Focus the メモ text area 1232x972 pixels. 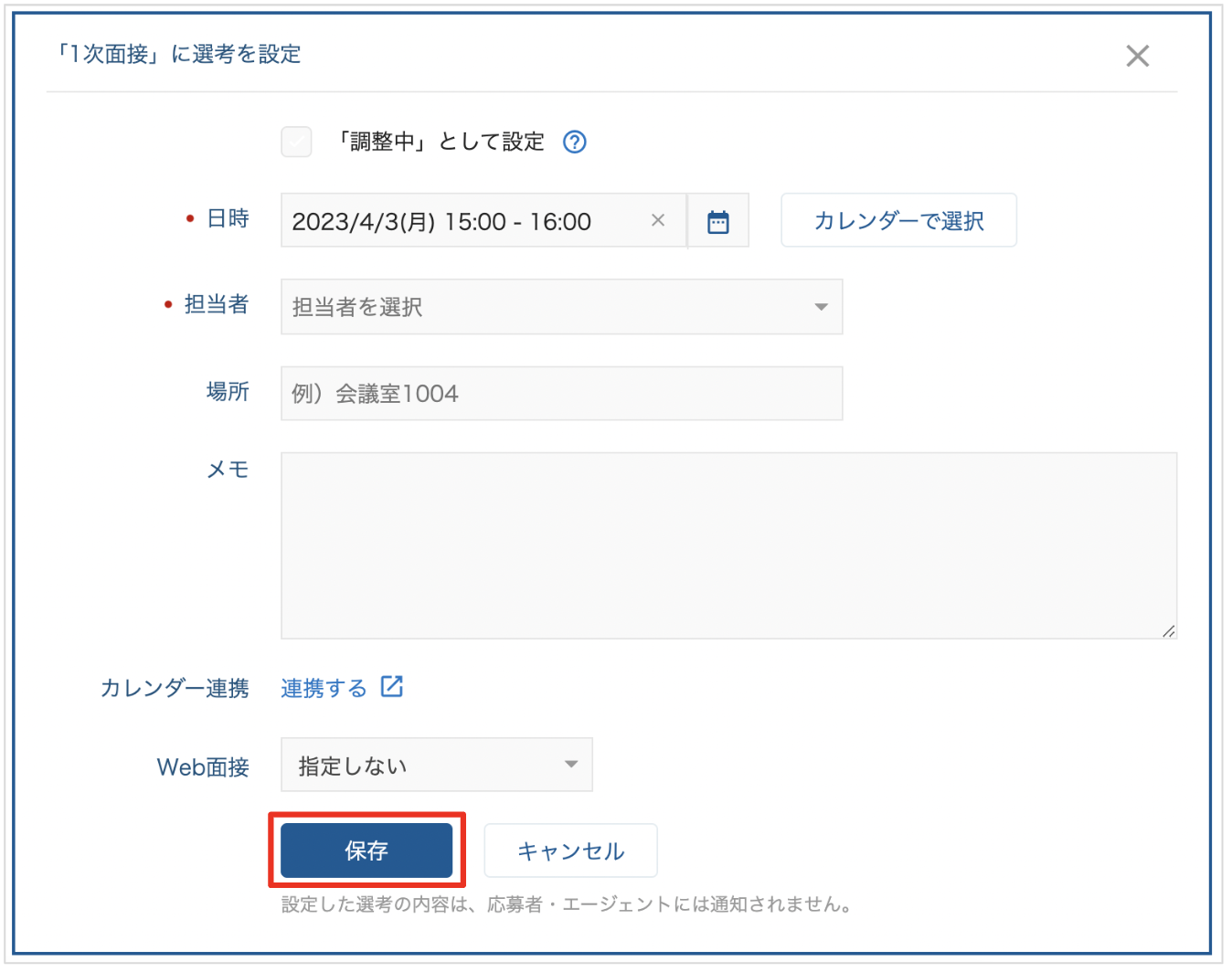pyautogui.click(x=728, y=545)
